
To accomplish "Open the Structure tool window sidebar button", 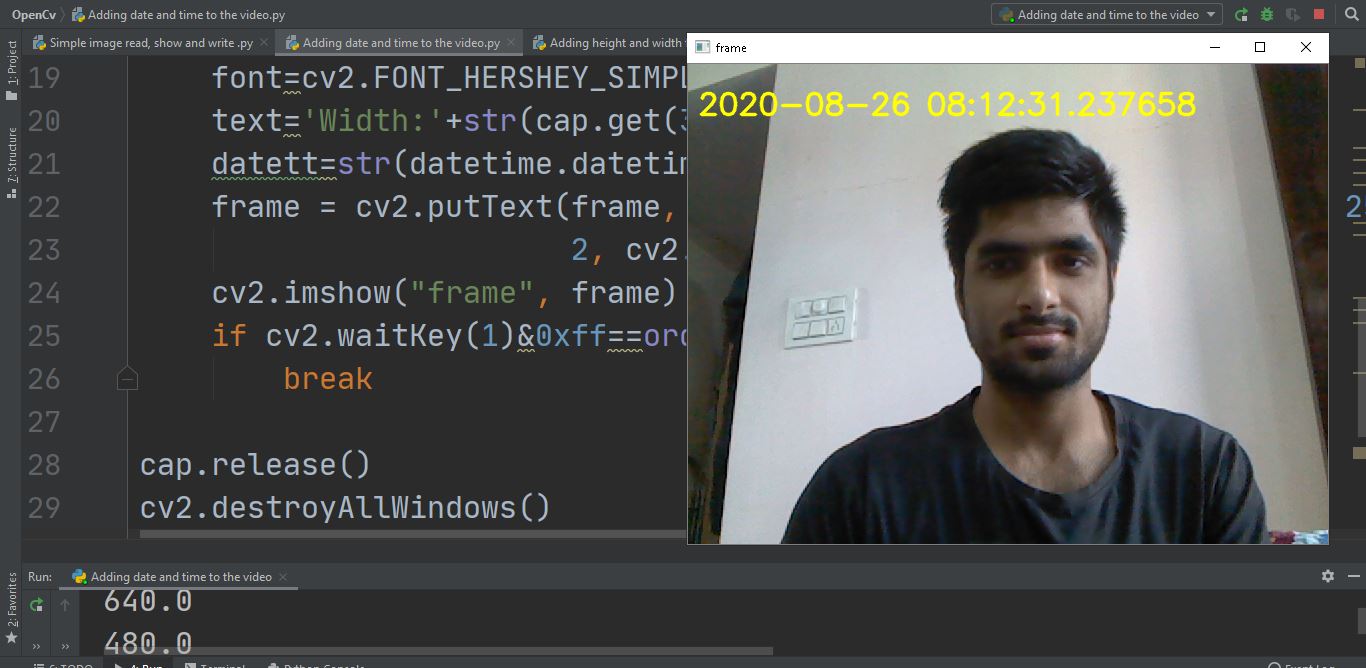I will tap(11, 162).
